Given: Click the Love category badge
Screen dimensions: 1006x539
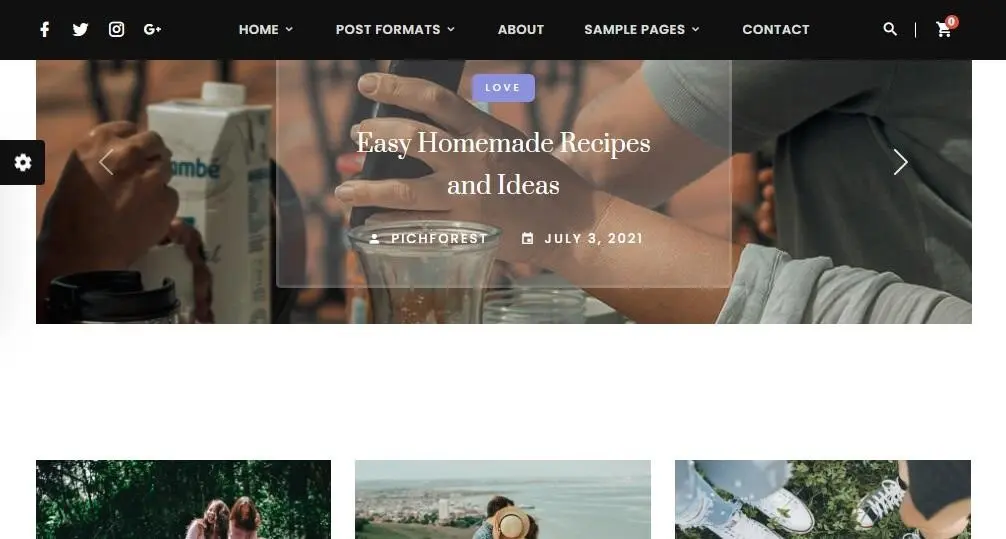Looking at the screenshot, I should tap(504, 88).
